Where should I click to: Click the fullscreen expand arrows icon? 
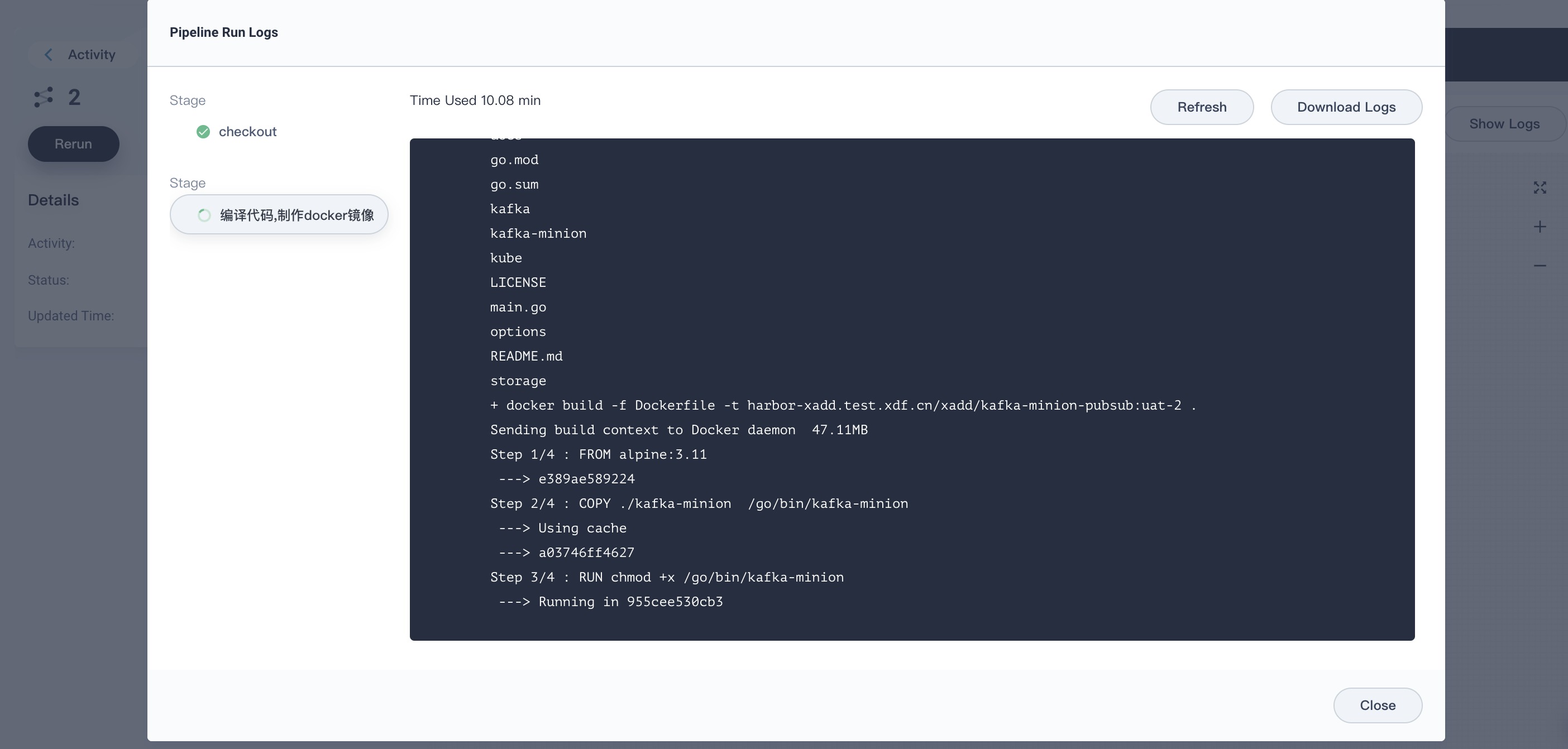pyautogui.click(x=1540, y=188)
